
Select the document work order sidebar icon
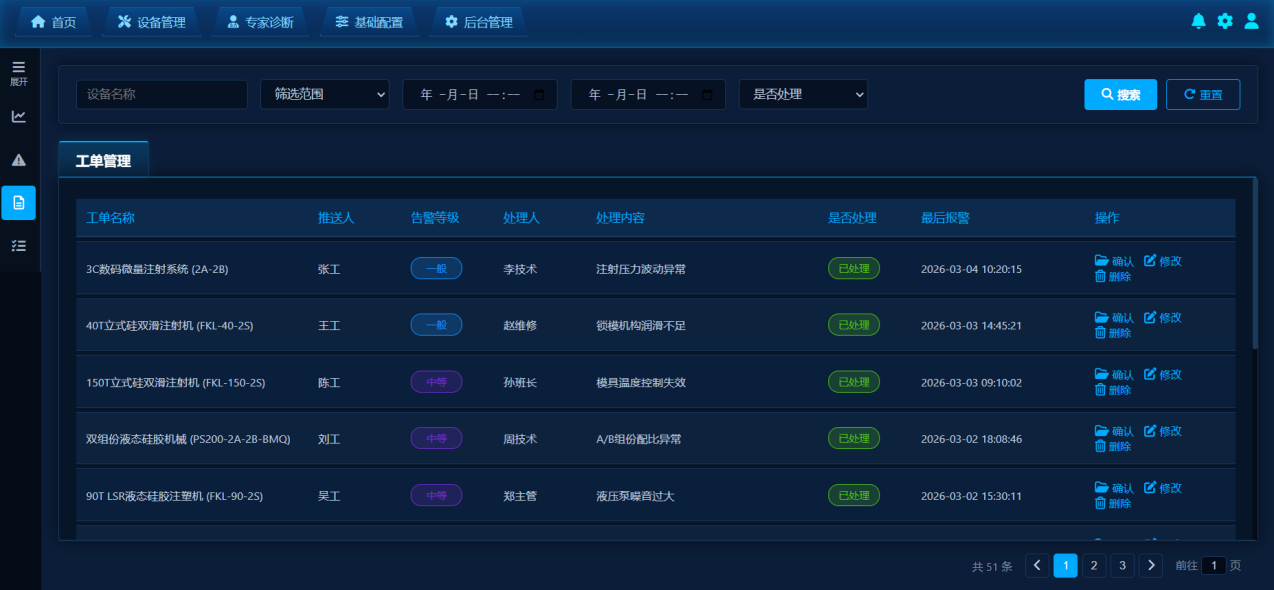[19, 203]
